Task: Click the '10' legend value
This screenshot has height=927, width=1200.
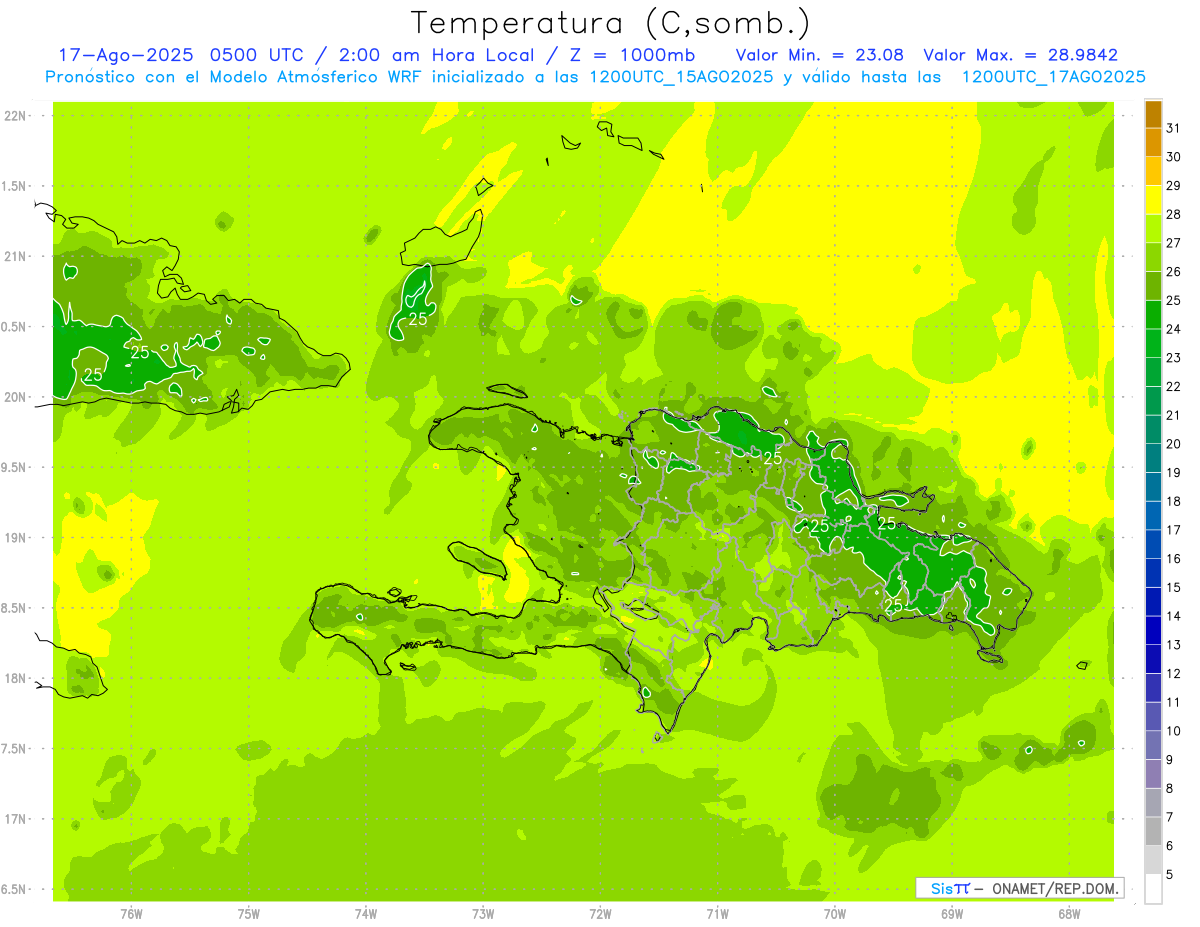Action: [x=1174, y=731]
